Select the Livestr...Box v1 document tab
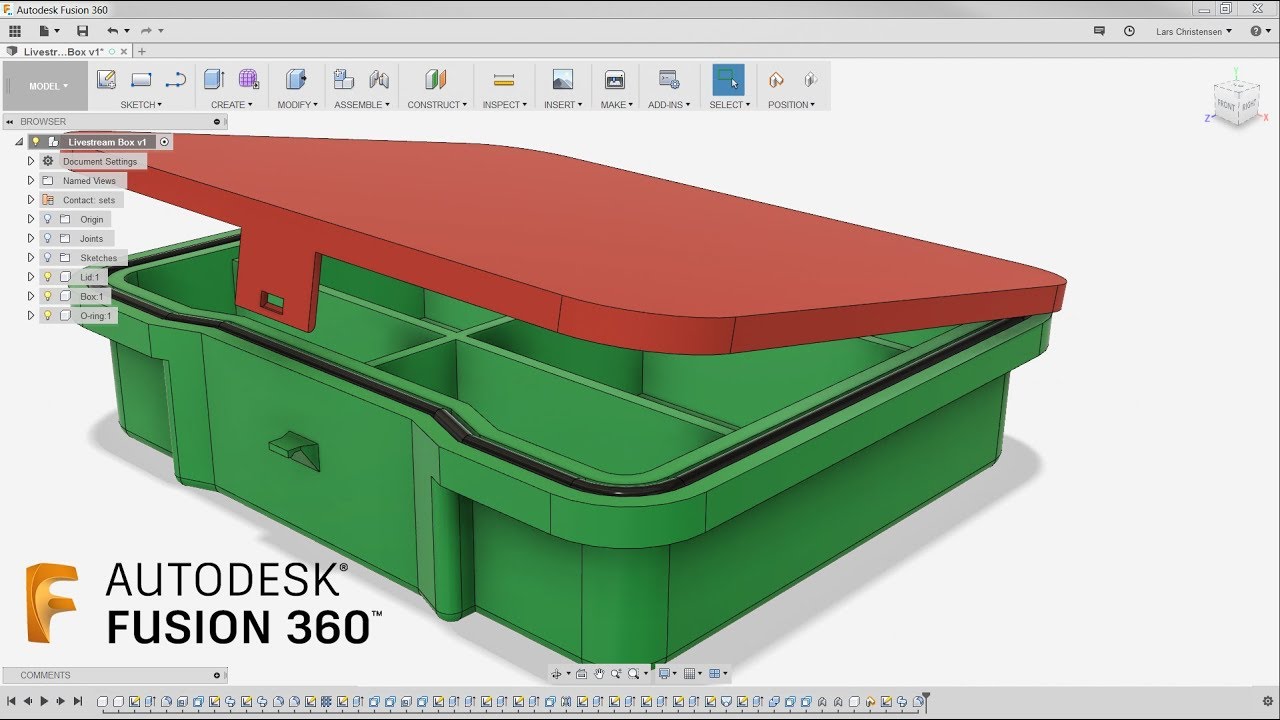The image size is (1280, 720). (x=64, y=51)
